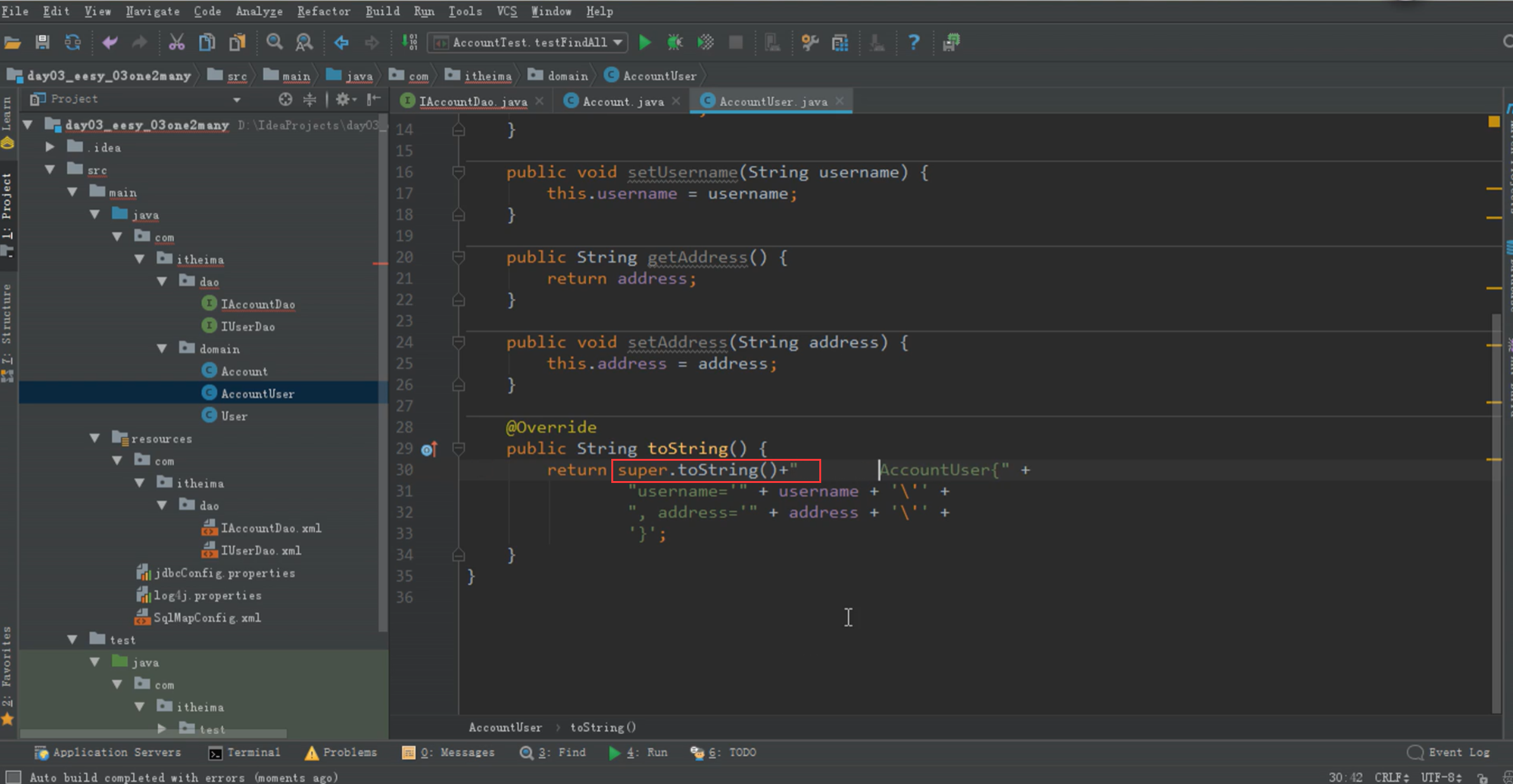Toggle fold marker at line 24 setAddress
Screen dimensions: 1513x784
pos(458,342)
